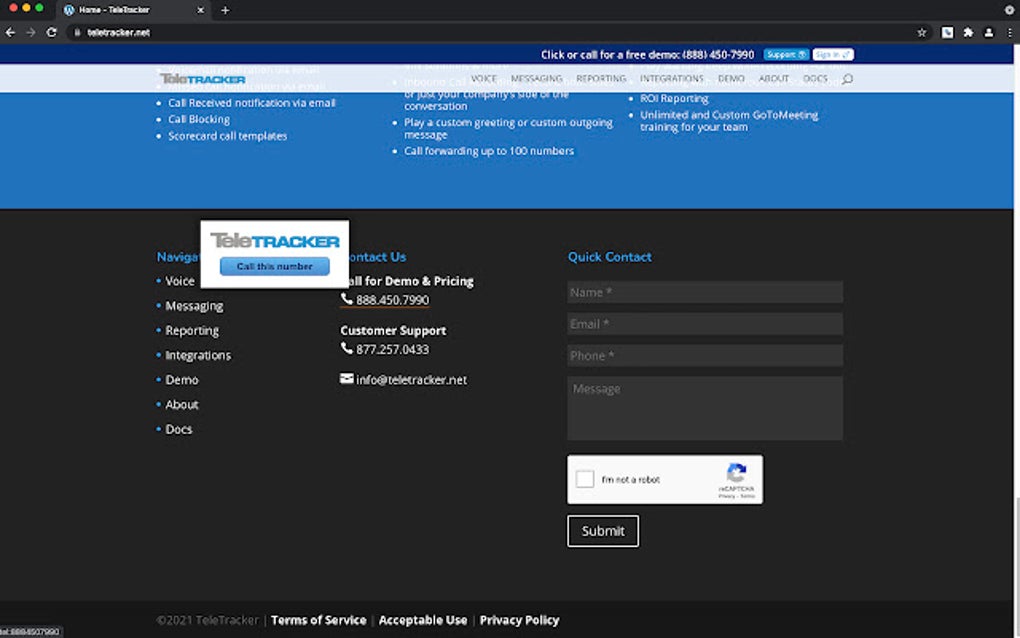The height and width of the screenshot is (638, 1020).
Task: Click envelope icon beside info email
Action: coord(347,379)
